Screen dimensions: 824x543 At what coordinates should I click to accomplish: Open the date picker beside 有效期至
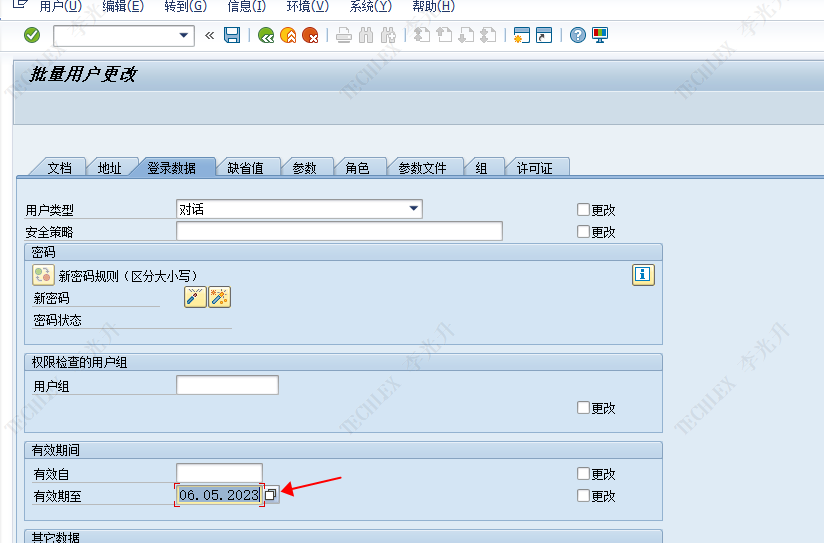click(x=271, y=496)
